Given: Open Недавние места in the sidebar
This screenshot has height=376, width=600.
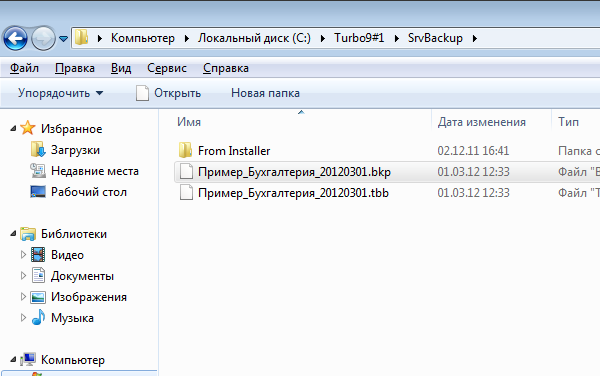Looking at the screenshot, I should [95, 171].
